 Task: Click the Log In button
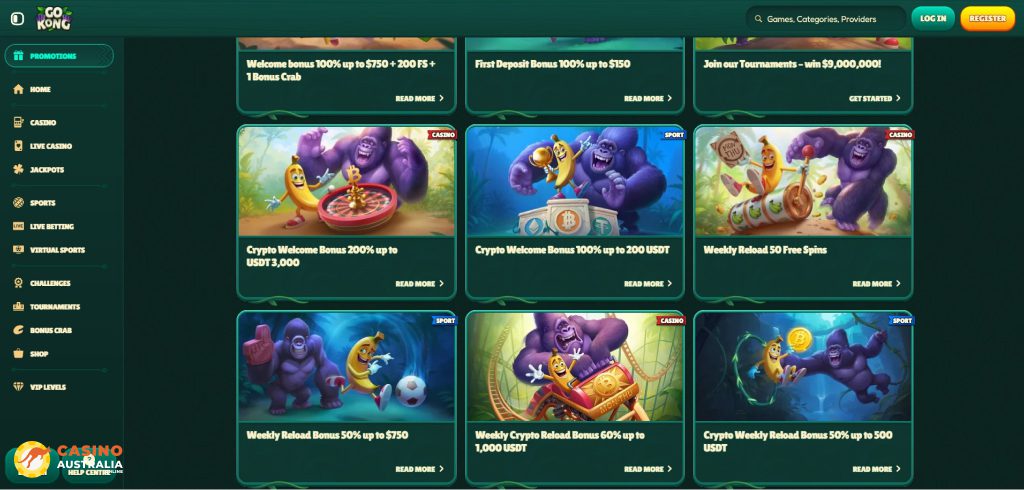point(933,18)
